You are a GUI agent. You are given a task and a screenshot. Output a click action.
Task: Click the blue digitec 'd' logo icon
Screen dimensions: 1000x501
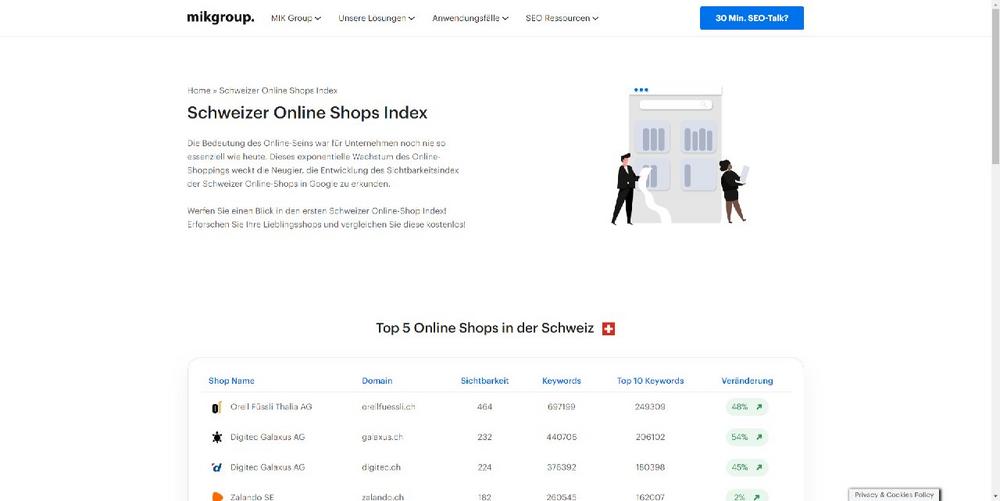tap(216, 467)
